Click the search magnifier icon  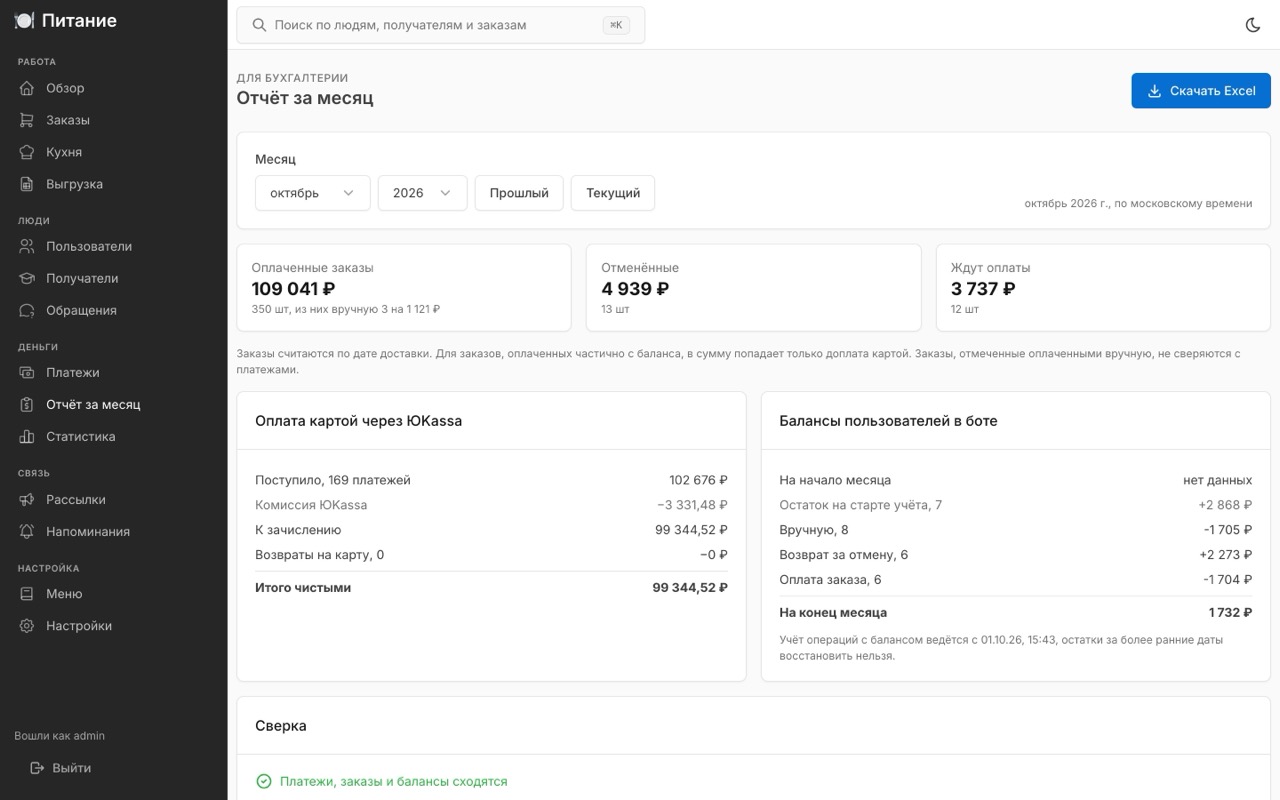pyautogui.click(x=259, y=25)
